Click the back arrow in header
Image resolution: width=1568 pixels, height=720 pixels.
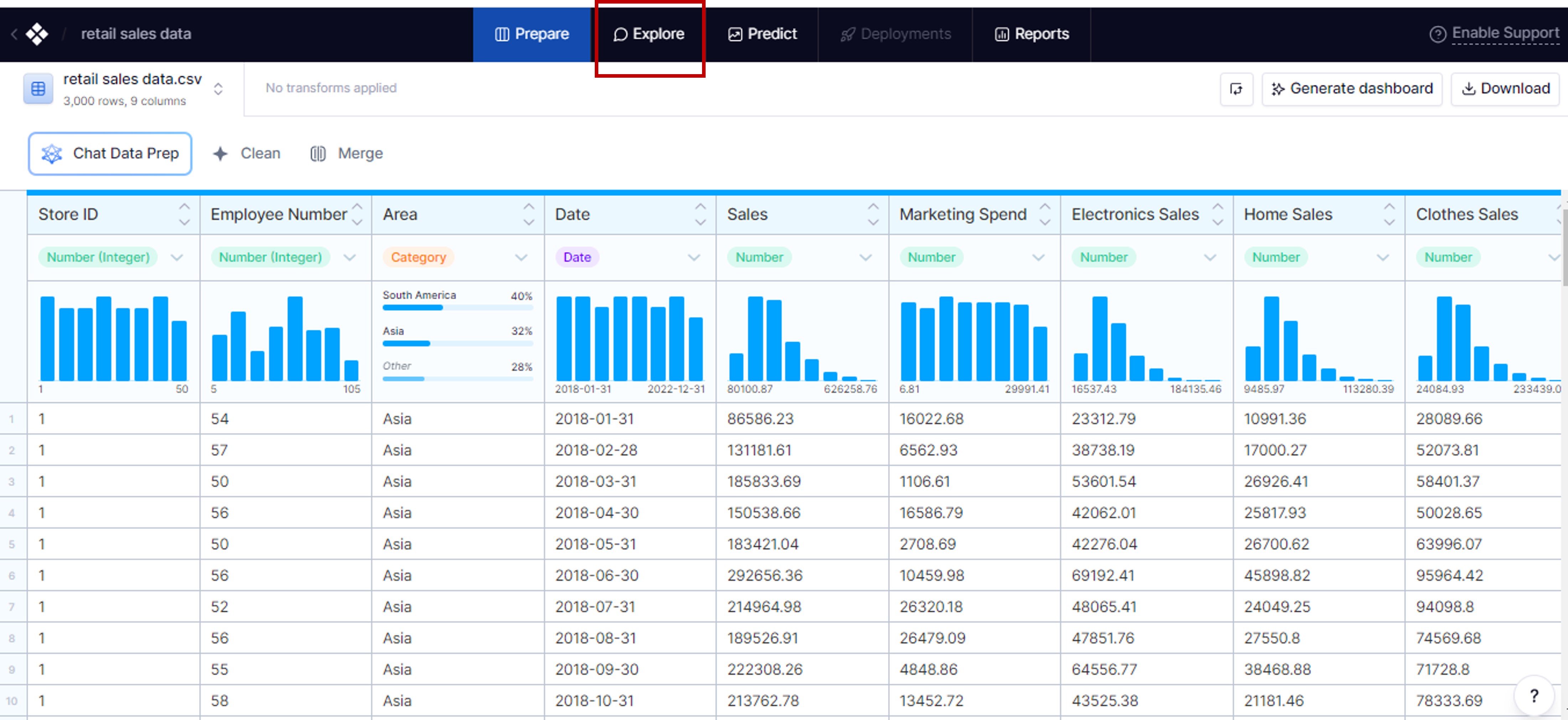coord(14,34)
